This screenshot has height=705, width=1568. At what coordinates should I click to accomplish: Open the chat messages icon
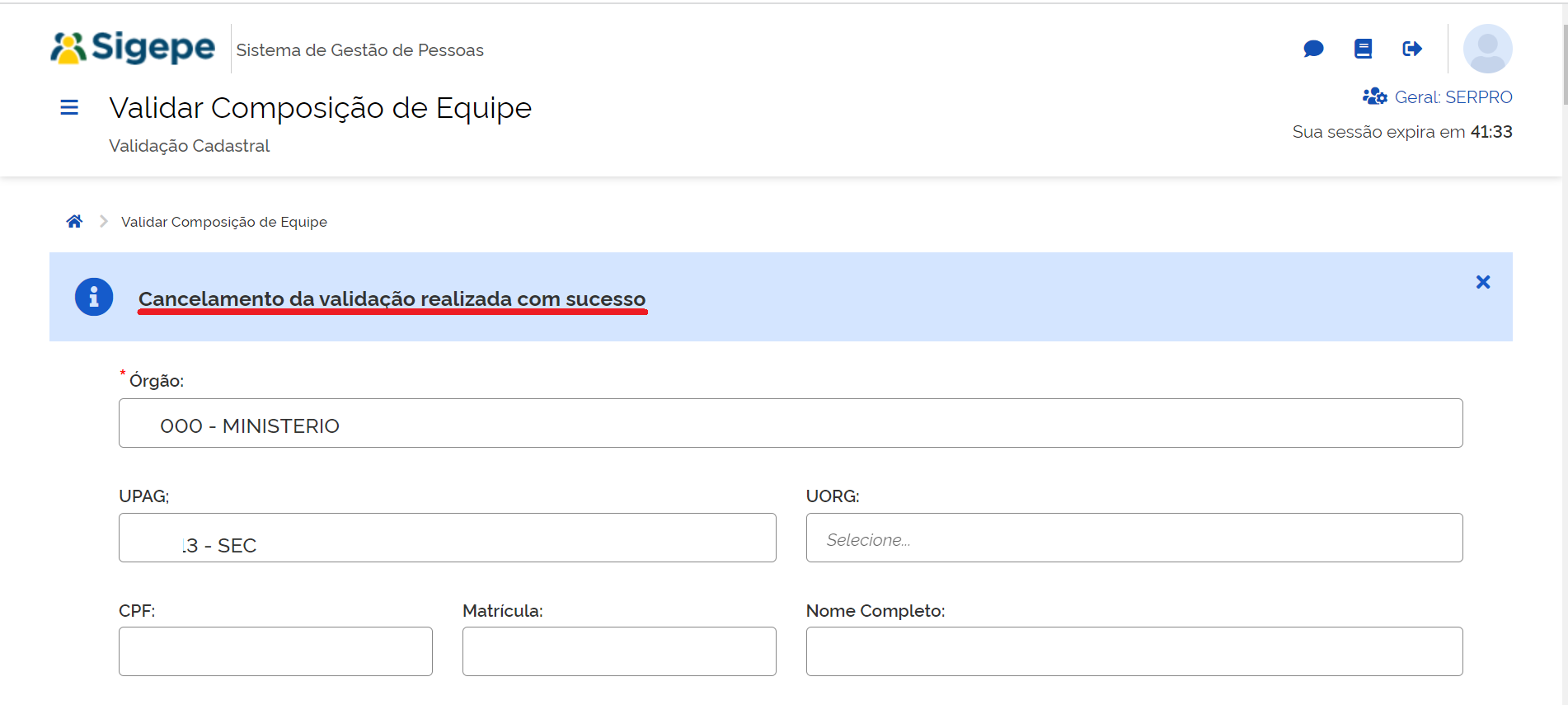coord(1313,49)
